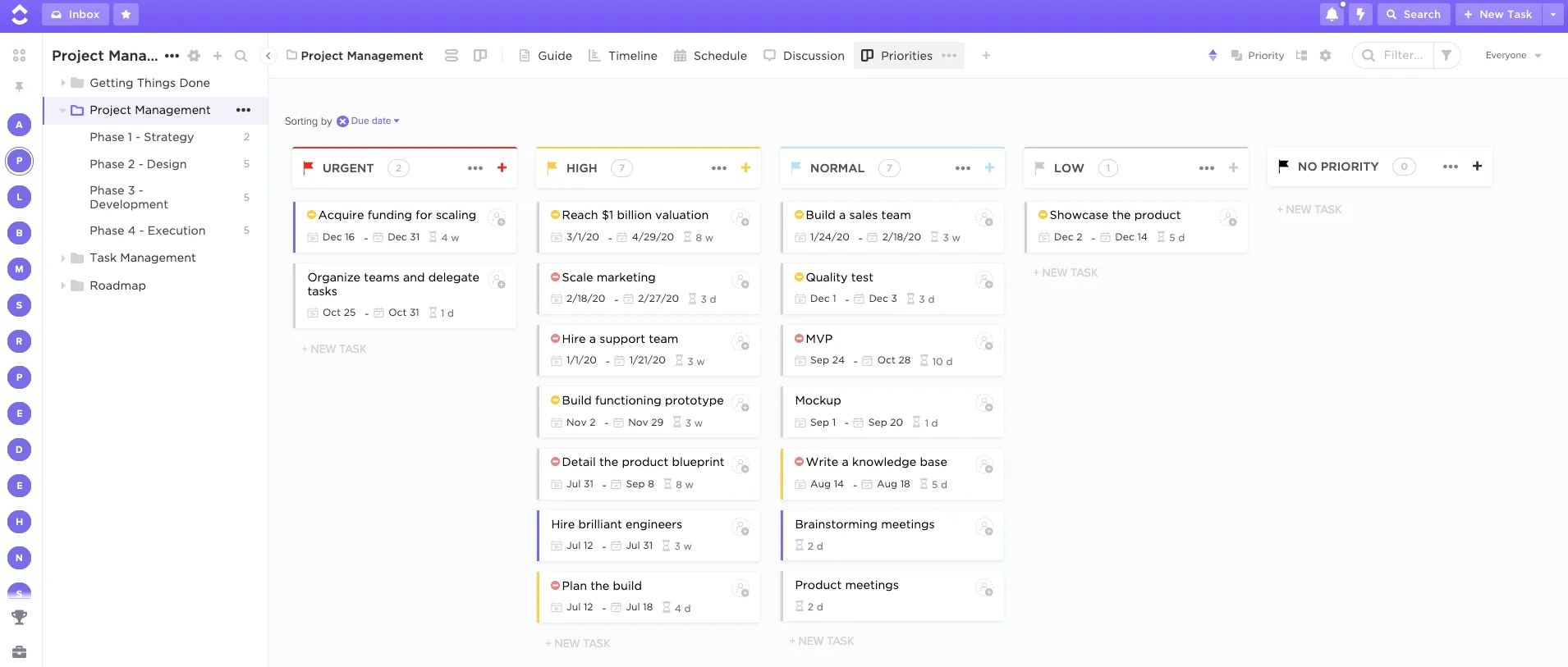Click the New Task button
This screenshot has height=667, width=1568.
tap(1498, 14)
